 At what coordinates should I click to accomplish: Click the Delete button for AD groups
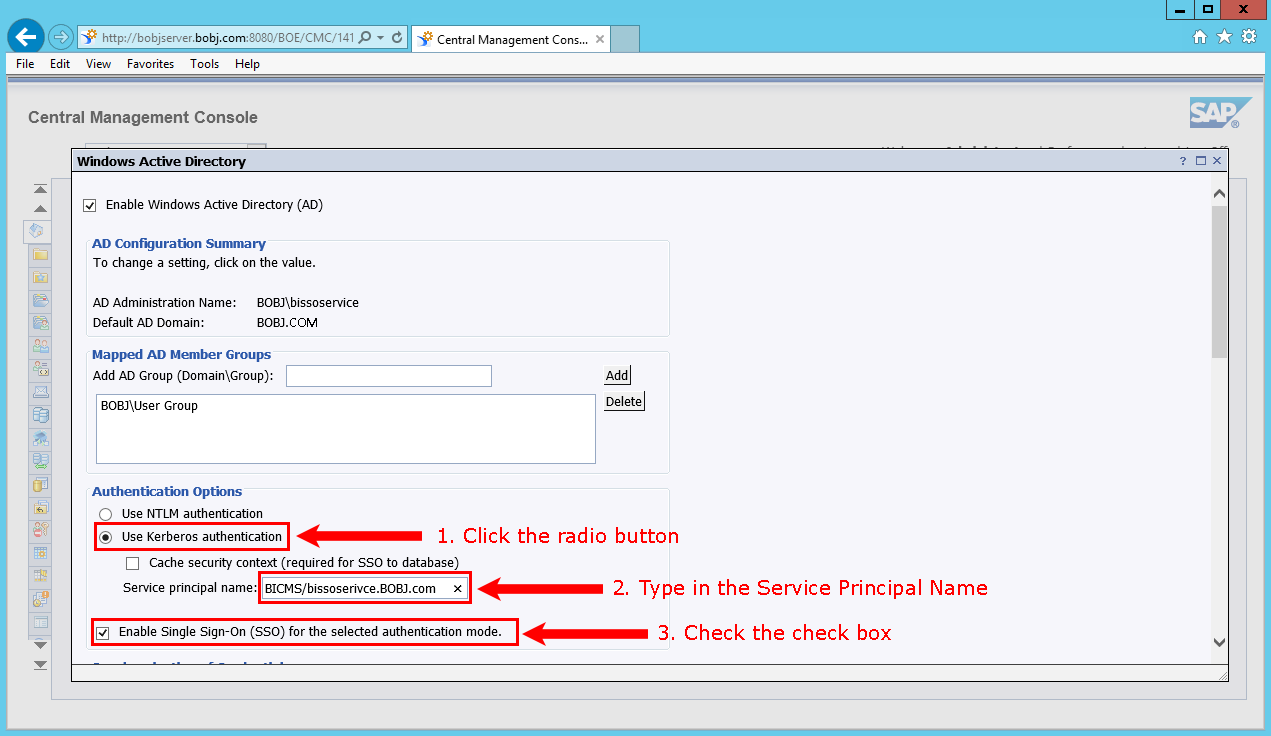click(624, 402)
